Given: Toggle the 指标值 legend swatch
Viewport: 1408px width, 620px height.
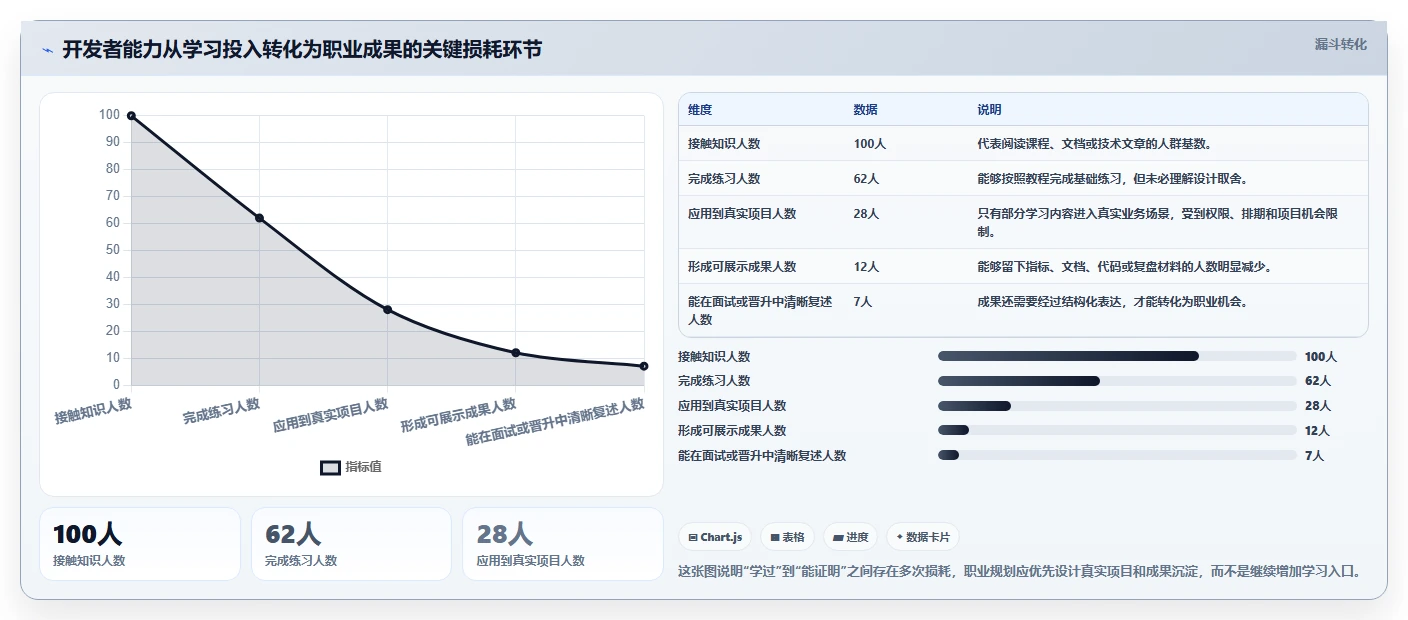Looking at the screenshot, I should click(330, 467).
